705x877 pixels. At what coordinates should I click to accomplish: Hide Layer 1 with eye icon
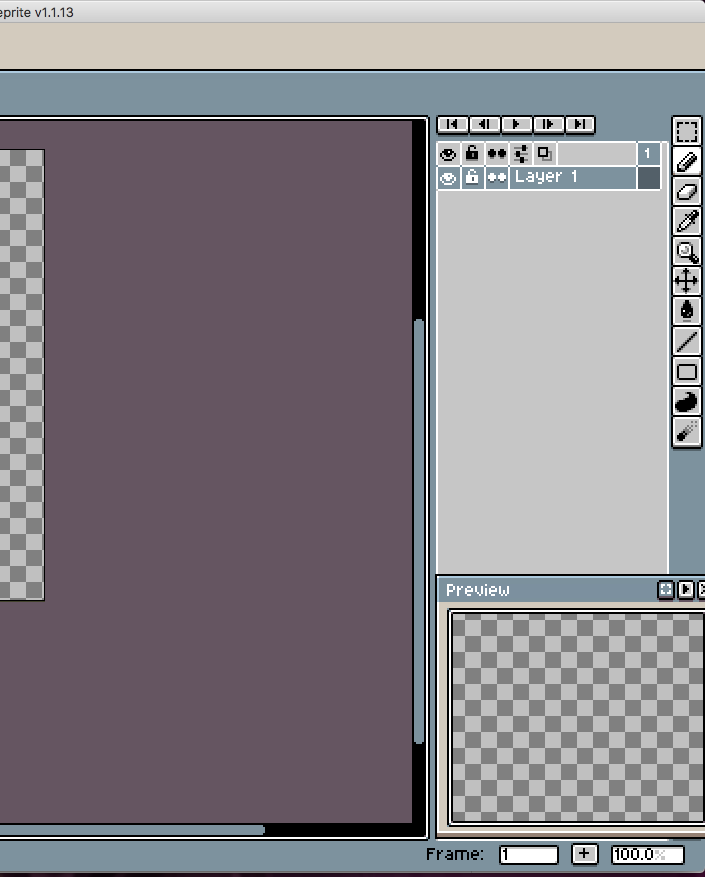click(448, 178)
